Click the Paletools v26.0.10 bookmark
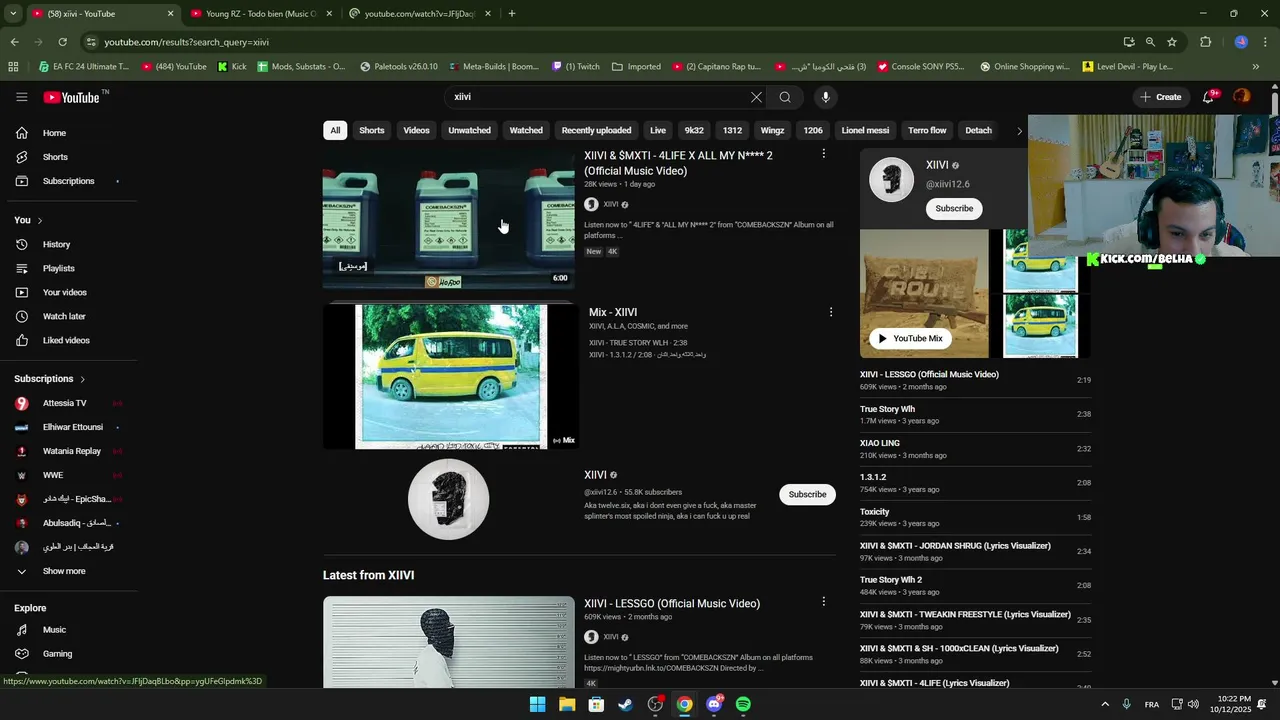This screenshot has height=720, width=1280. coord(398,67)
